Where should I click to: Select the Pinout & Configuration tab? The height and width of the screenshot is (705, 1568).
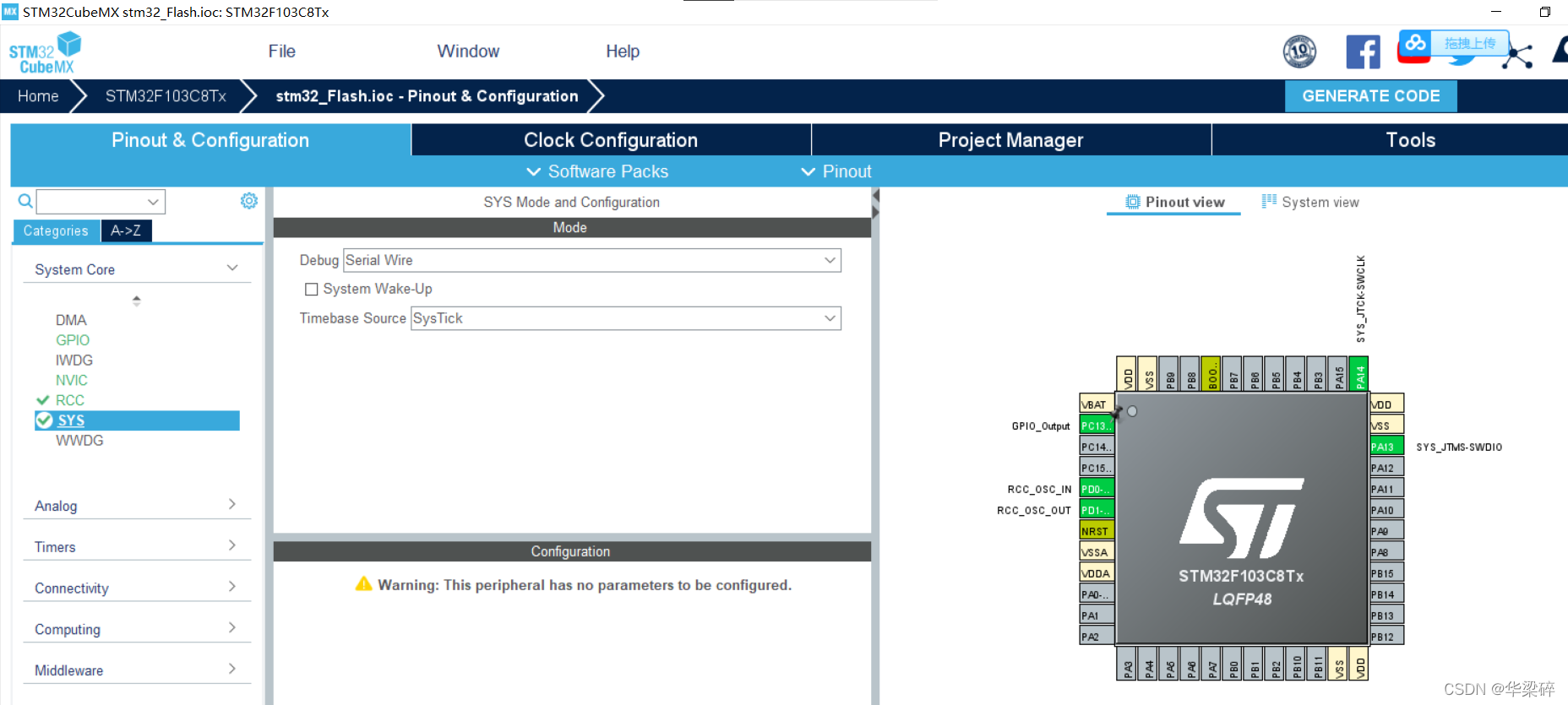pyautogui.click(x=210, y=140)
